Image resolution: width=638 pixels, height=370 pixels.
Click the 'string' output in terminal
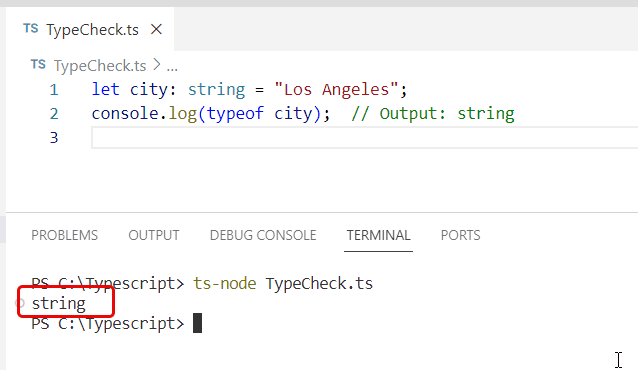pyautogui.click(x=59, y=304)
